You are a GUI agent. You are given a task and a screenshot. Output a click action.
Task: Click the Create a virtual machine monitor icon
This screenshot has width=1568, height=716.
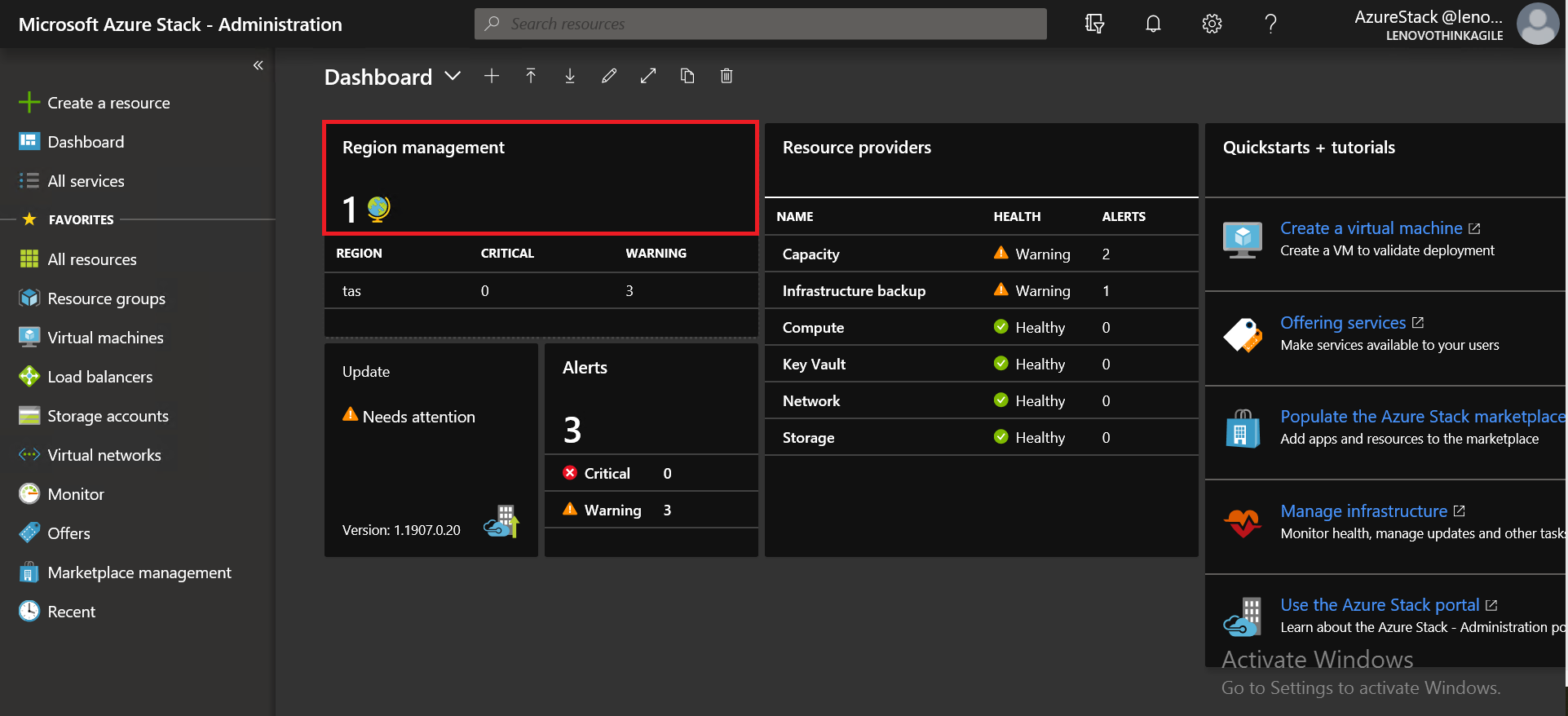pyautogui.click(x=1243, y=241)
